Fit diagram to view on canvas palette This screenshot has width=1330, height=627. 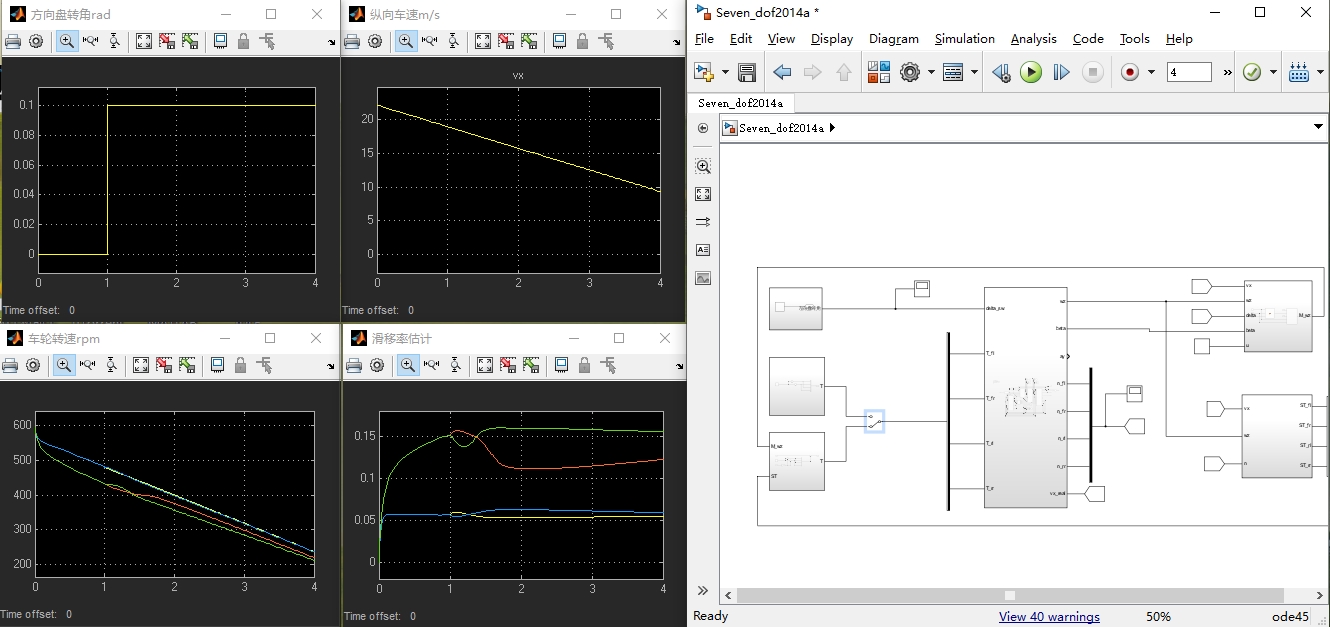(x=703, y=194)
